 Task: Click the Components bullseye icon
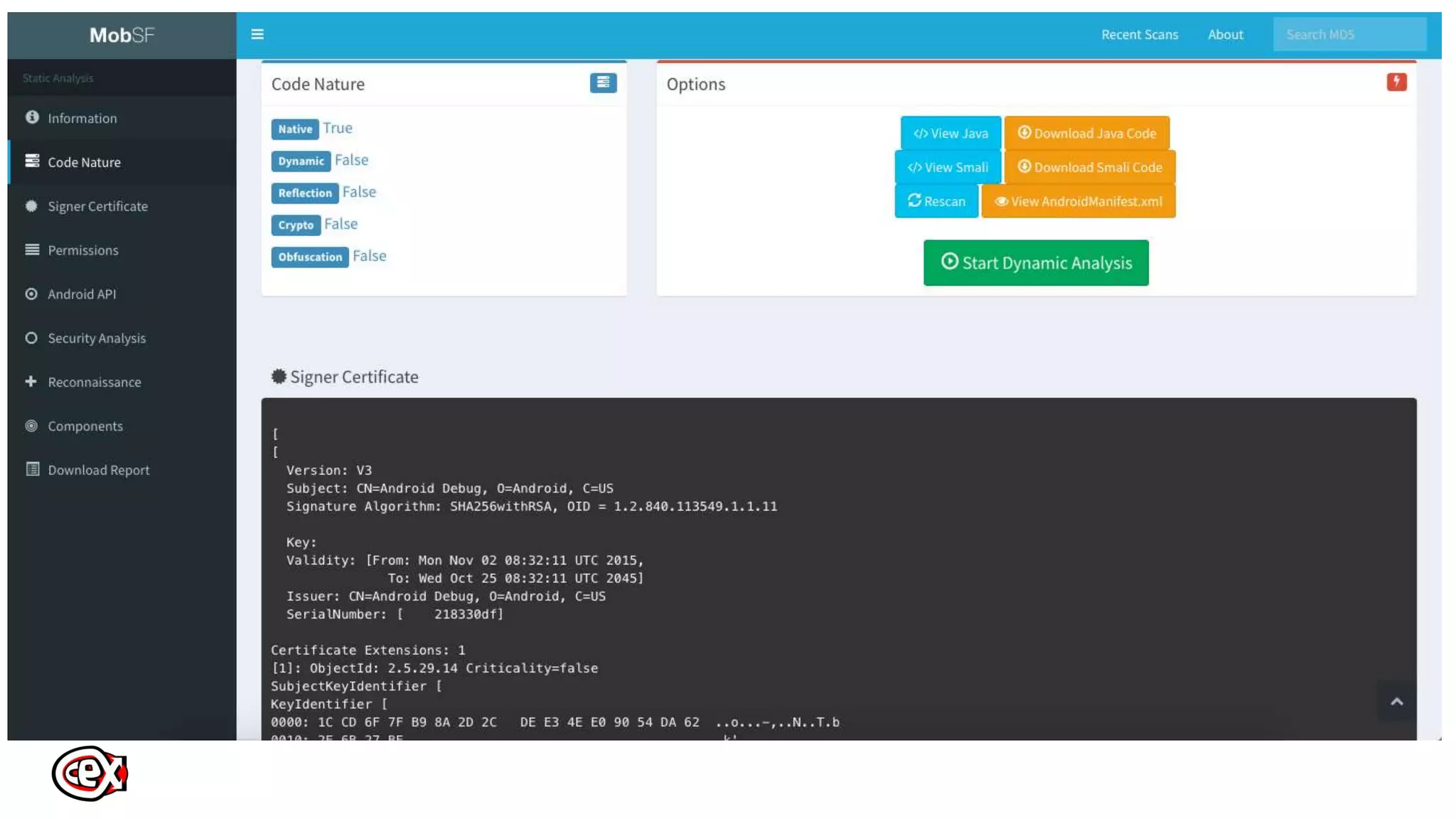31,426
